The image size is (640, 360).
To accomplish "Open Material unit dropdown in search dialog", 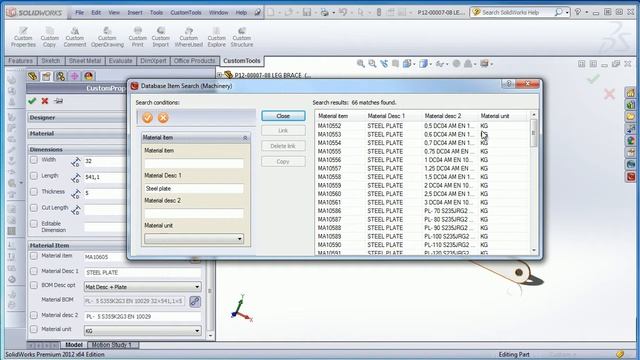I will (194, 239).
